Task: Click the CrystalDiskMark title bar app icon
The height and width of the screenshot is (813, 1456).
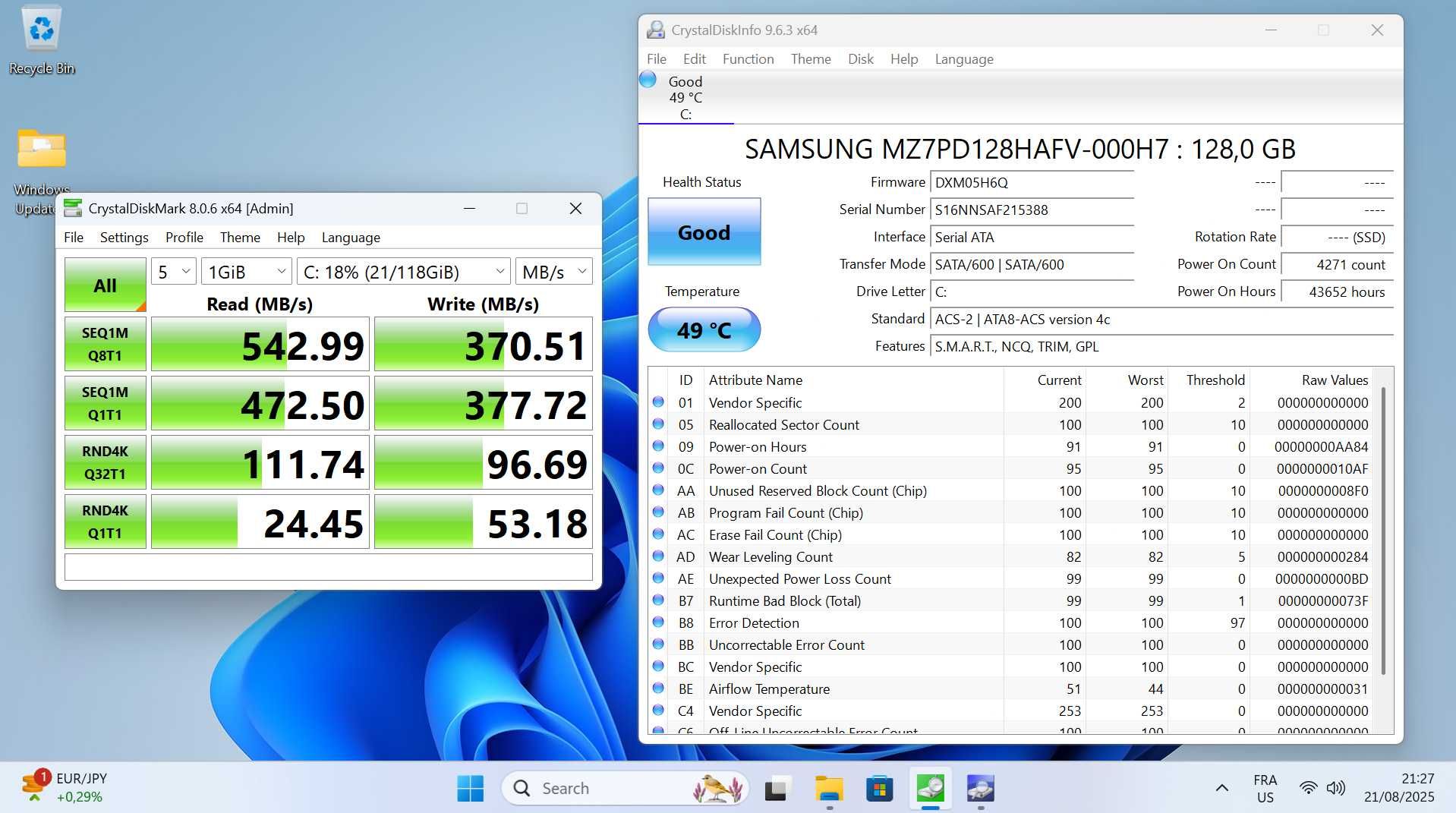Action: click(73, 208)
